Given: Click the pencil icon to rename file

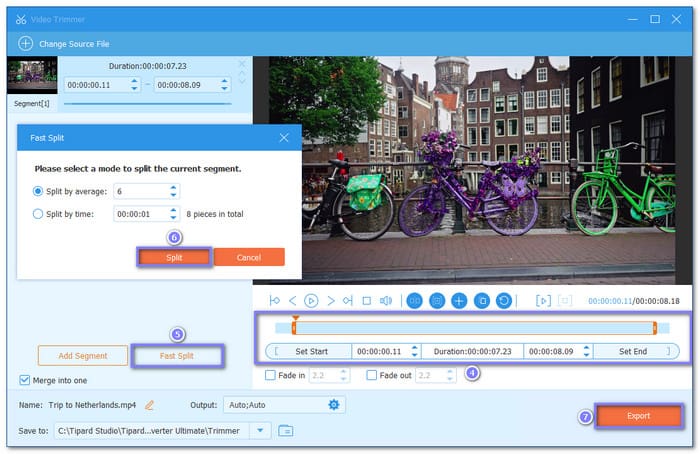Looking at the screenshot, I should pos(150,404).
